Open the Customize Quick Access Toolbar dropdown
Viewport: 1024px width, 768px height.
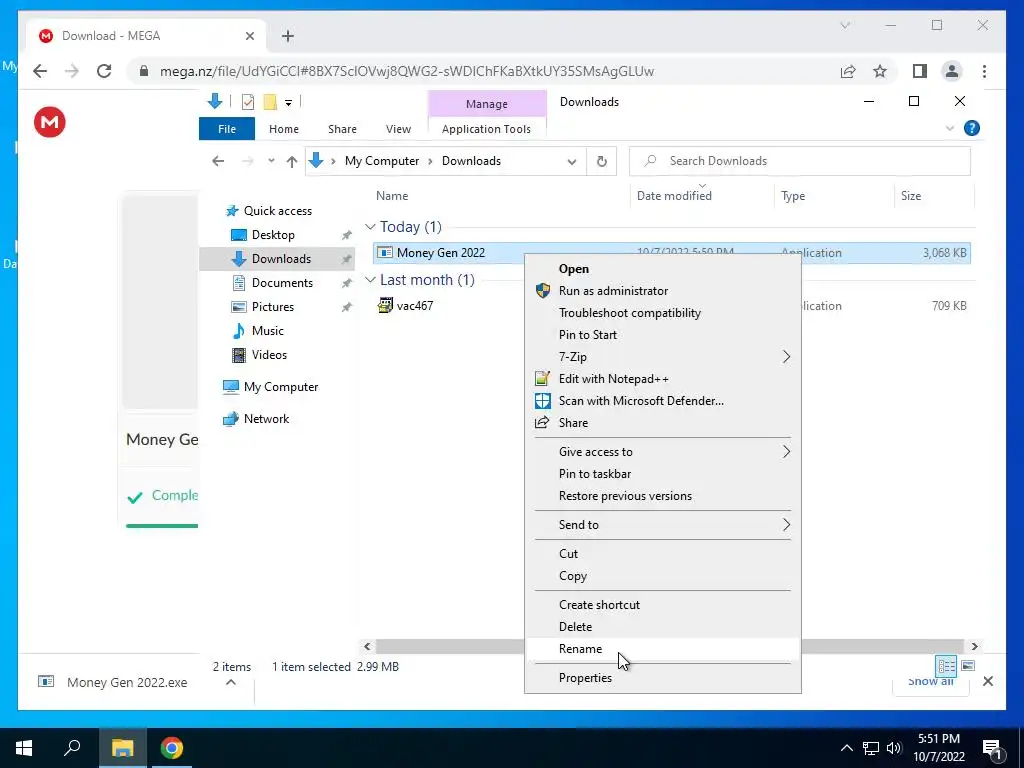click(x=288, y=103)
